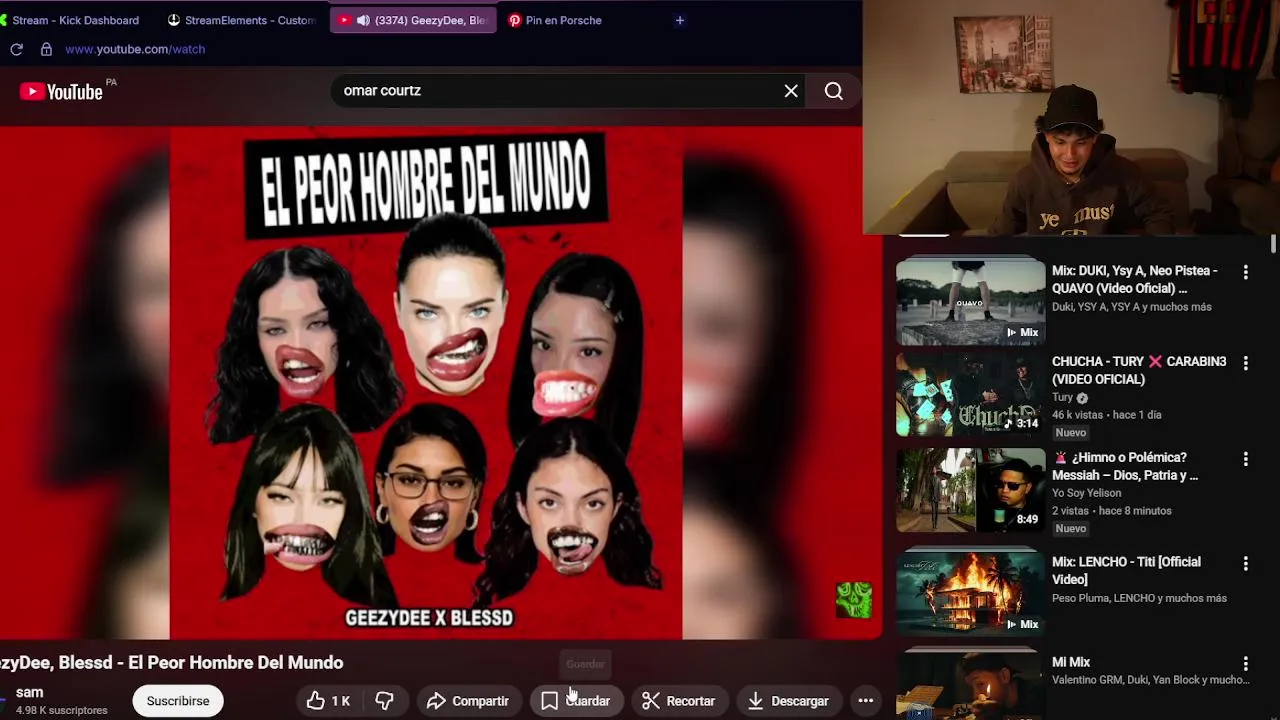The height and width of the screenshot is (720, 1280).
Task: Click the address bar URL
Action: (x=135, y=49)
